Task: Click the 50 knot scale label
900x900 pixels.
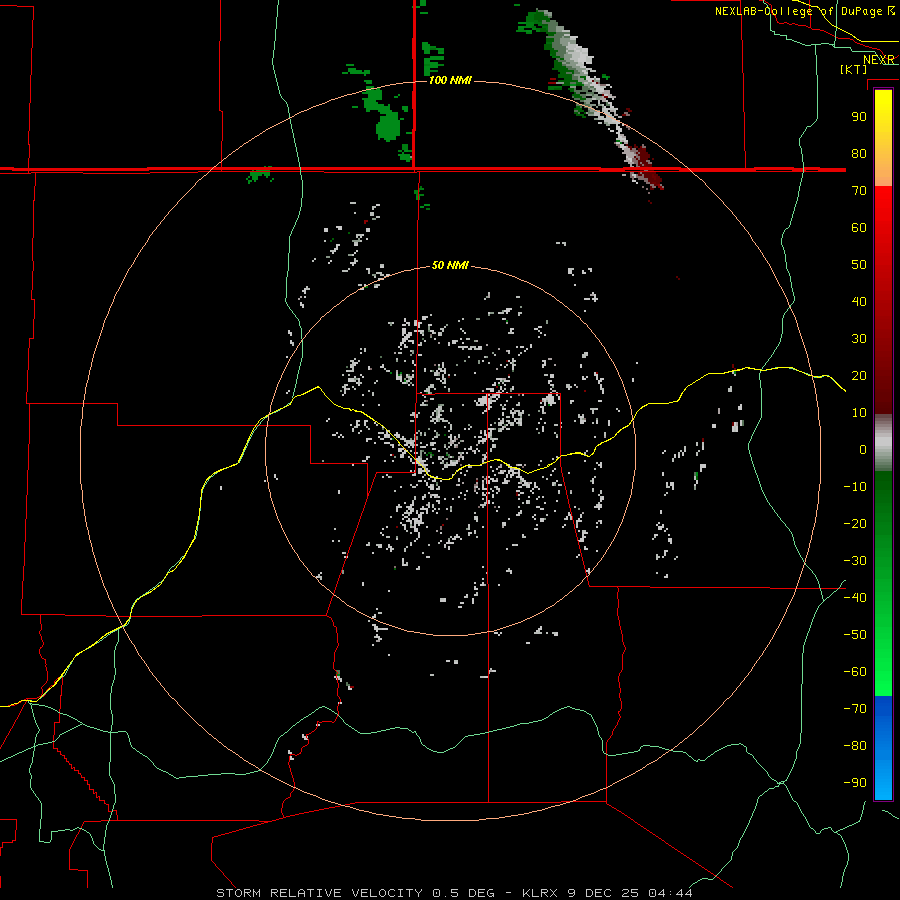Action: (859, 265)
